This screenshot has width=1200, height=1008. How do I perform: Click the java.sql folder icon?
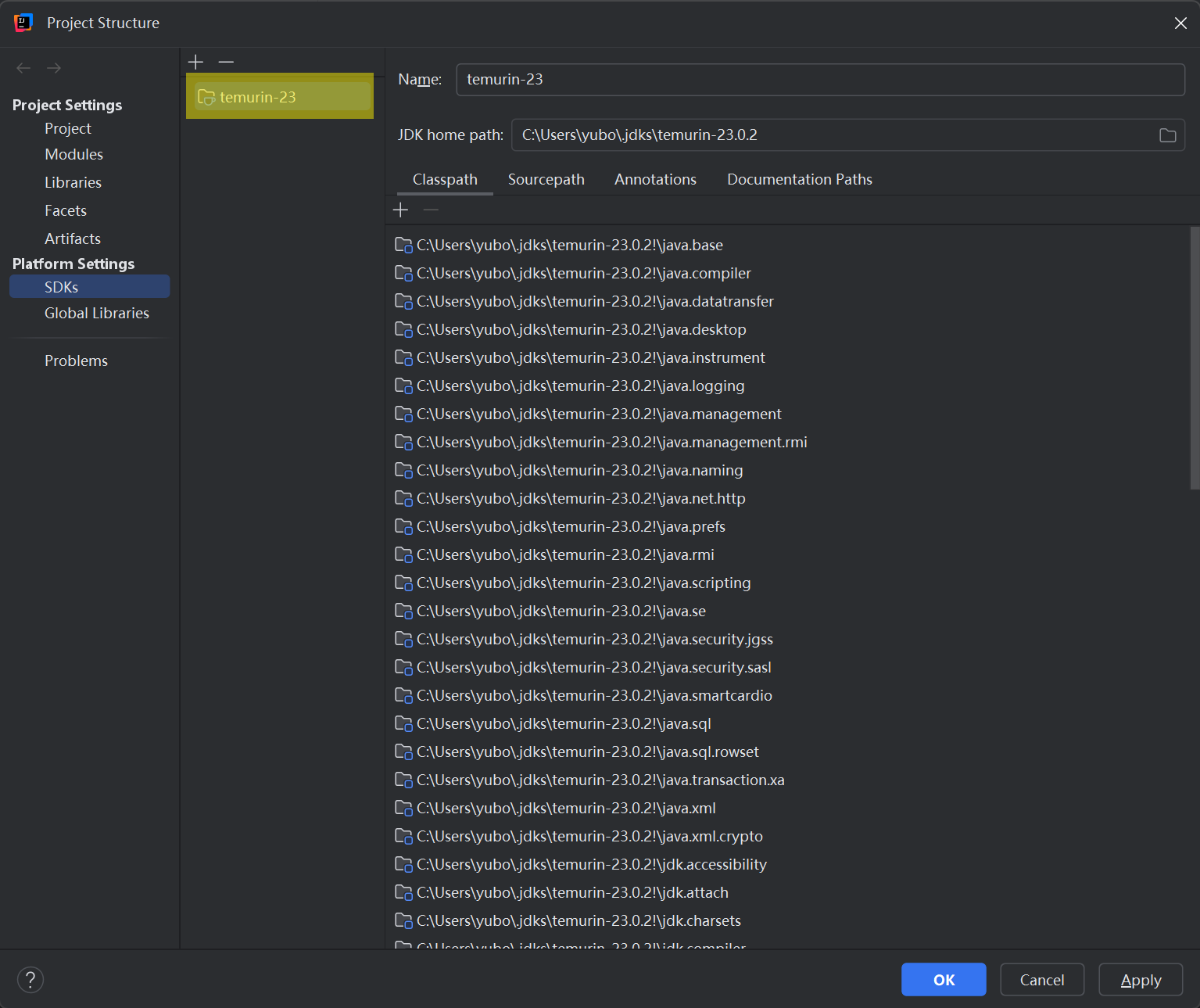[x=403, y=723]
